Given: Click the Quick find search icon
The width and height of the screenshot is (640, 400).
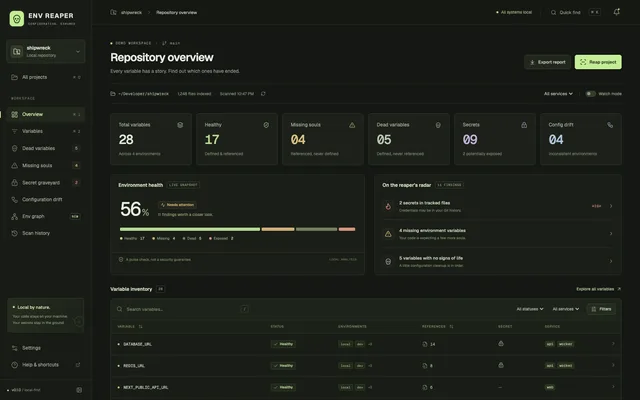Looking at the screenshot, I should click(x=553, y=13).
